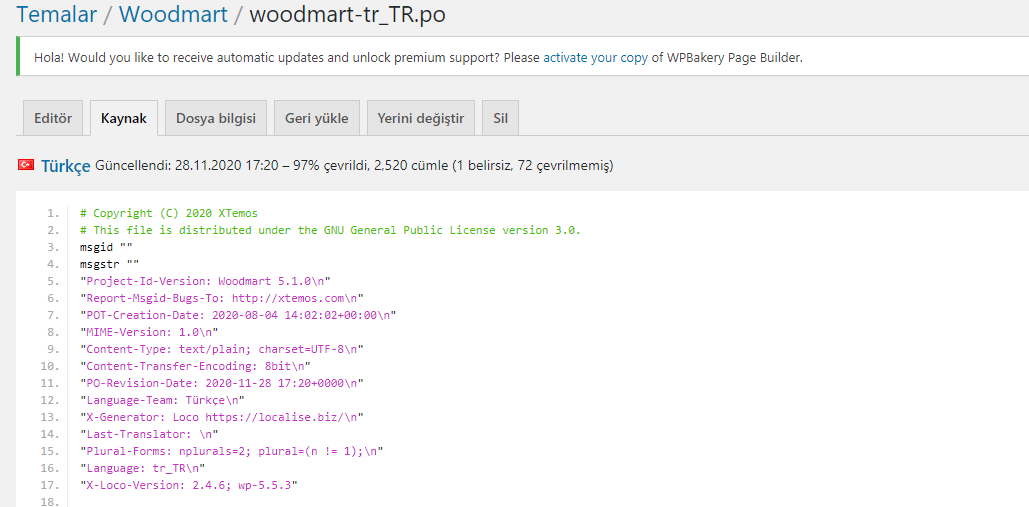Click the GNU General Public License comment line

330,230
